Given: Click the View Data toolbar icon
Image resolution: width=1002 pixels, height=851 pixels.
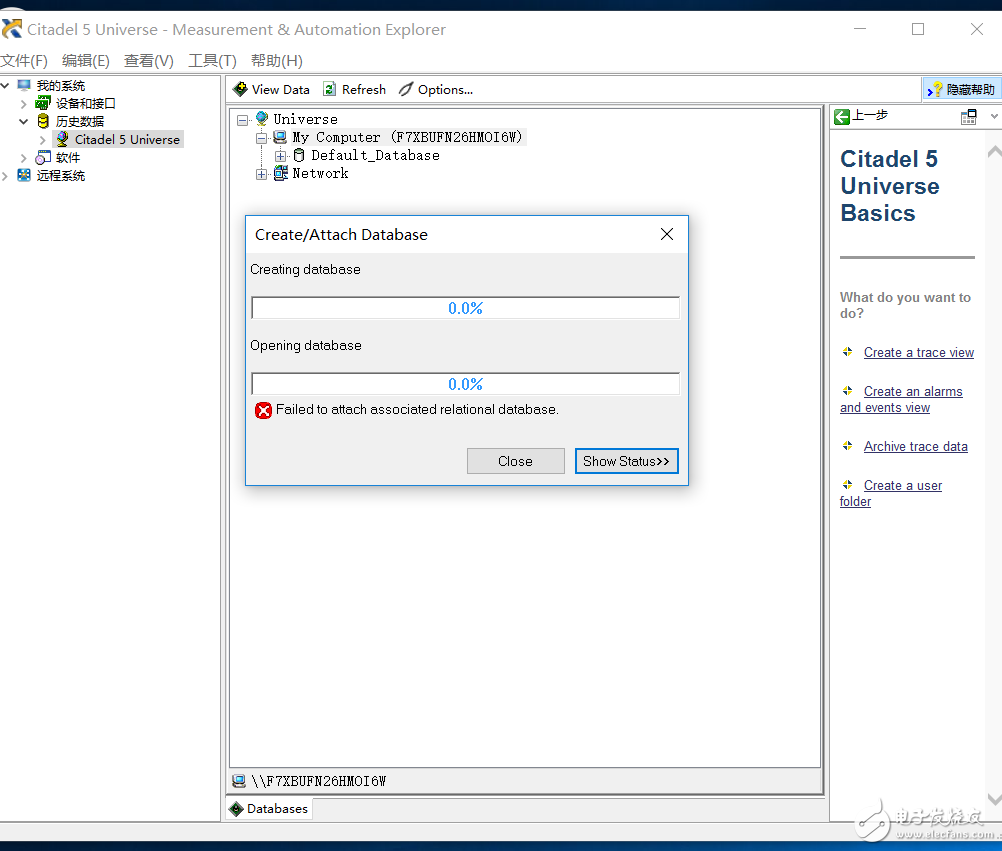Looking at the screenshot, I should (x=240, y=89).
